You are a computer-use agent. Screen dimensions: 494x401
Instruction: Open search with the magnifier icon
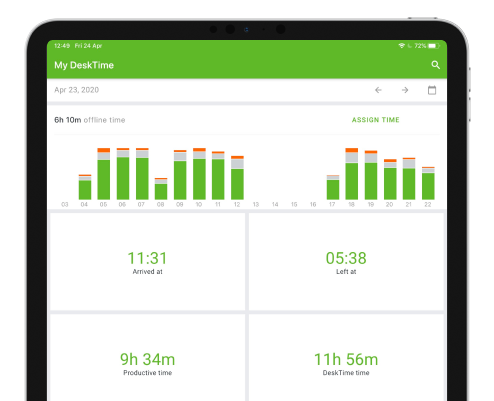pos(435,65)
